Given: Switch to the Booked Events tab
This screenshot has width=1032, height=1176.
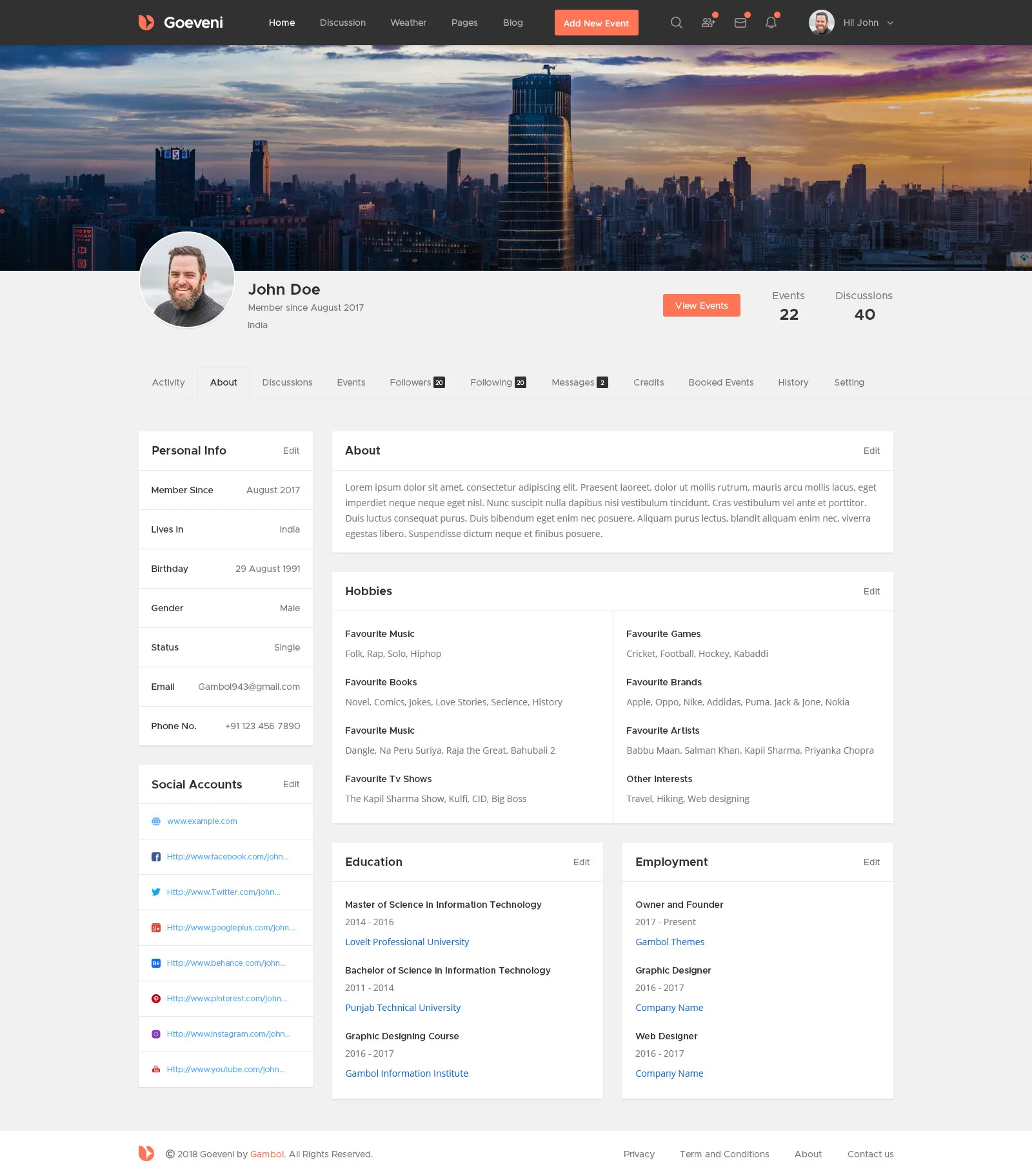Looking at the screenshot, I should [720, 382].
